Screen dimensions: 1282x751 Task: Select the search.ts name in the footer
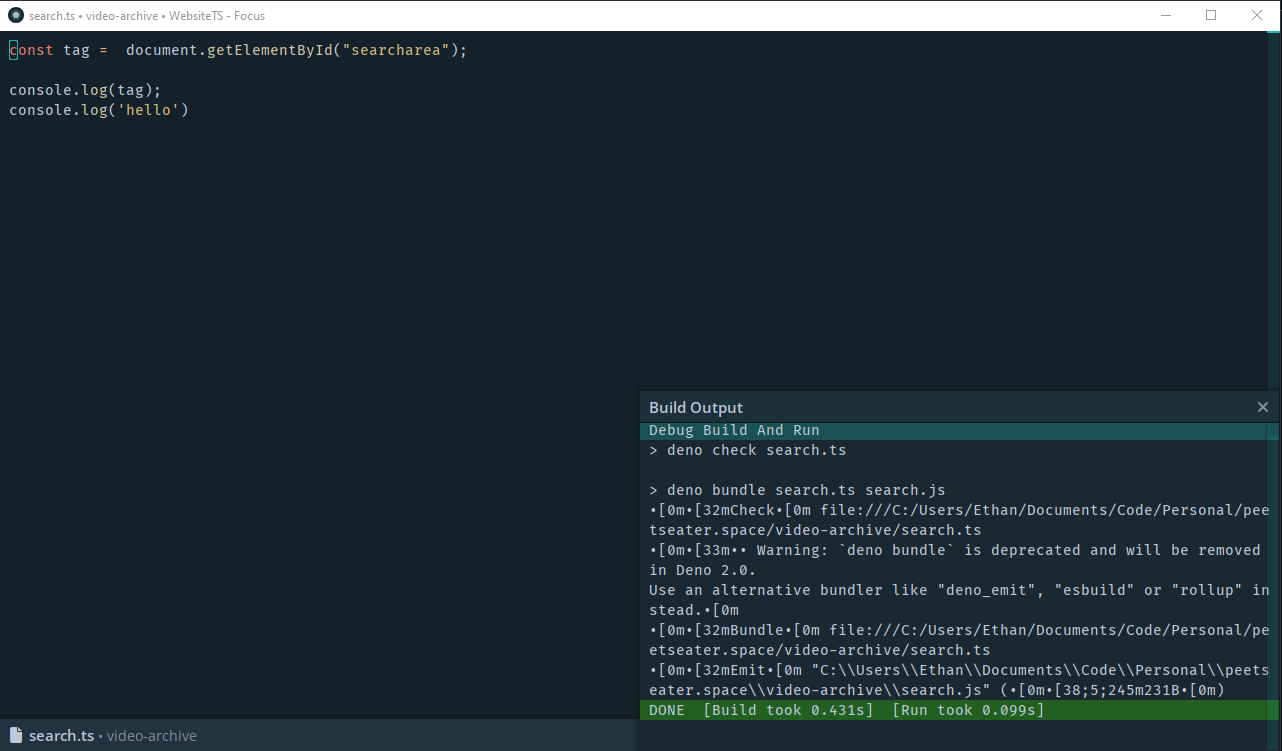click(61, 735)
